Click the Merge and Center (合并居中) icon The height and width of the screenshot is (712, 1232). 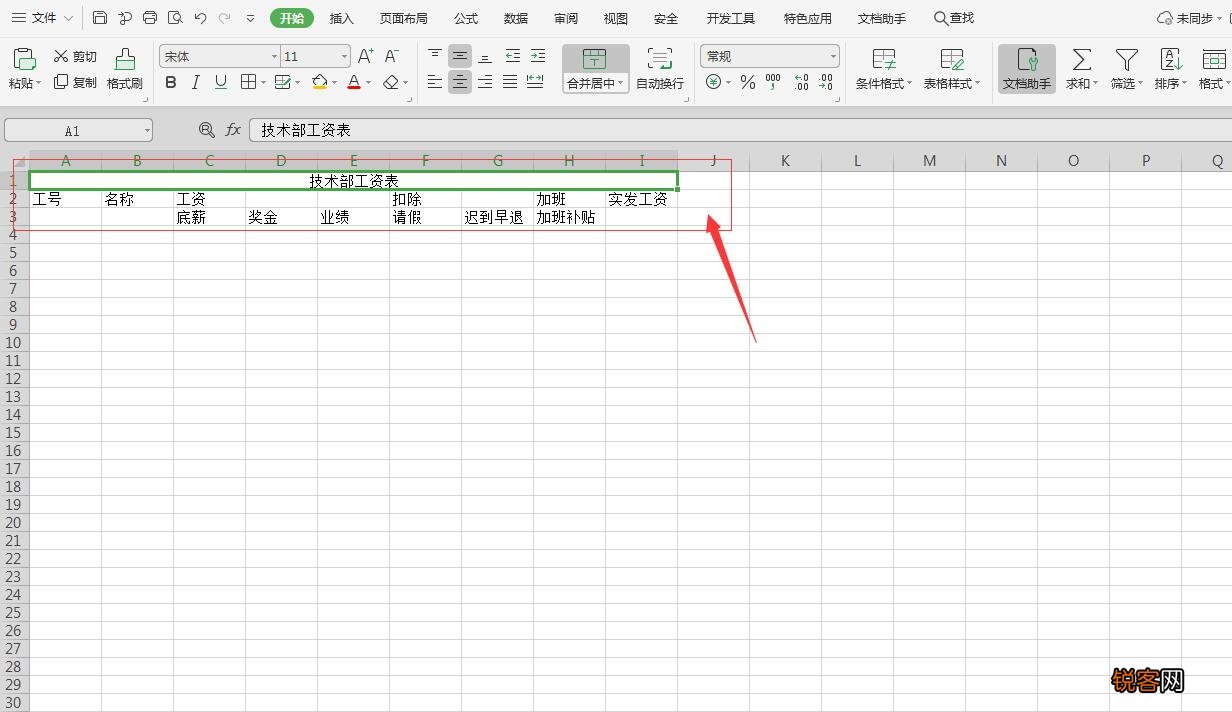[594, 59]
